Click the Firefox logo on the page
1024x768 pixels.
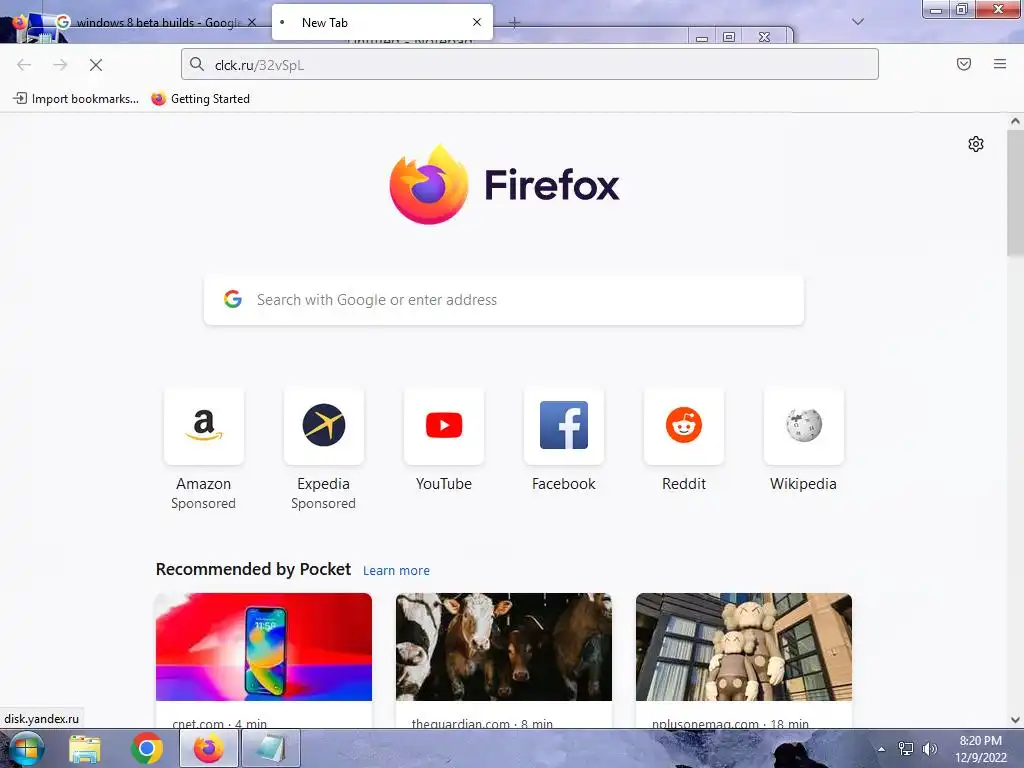504,185
